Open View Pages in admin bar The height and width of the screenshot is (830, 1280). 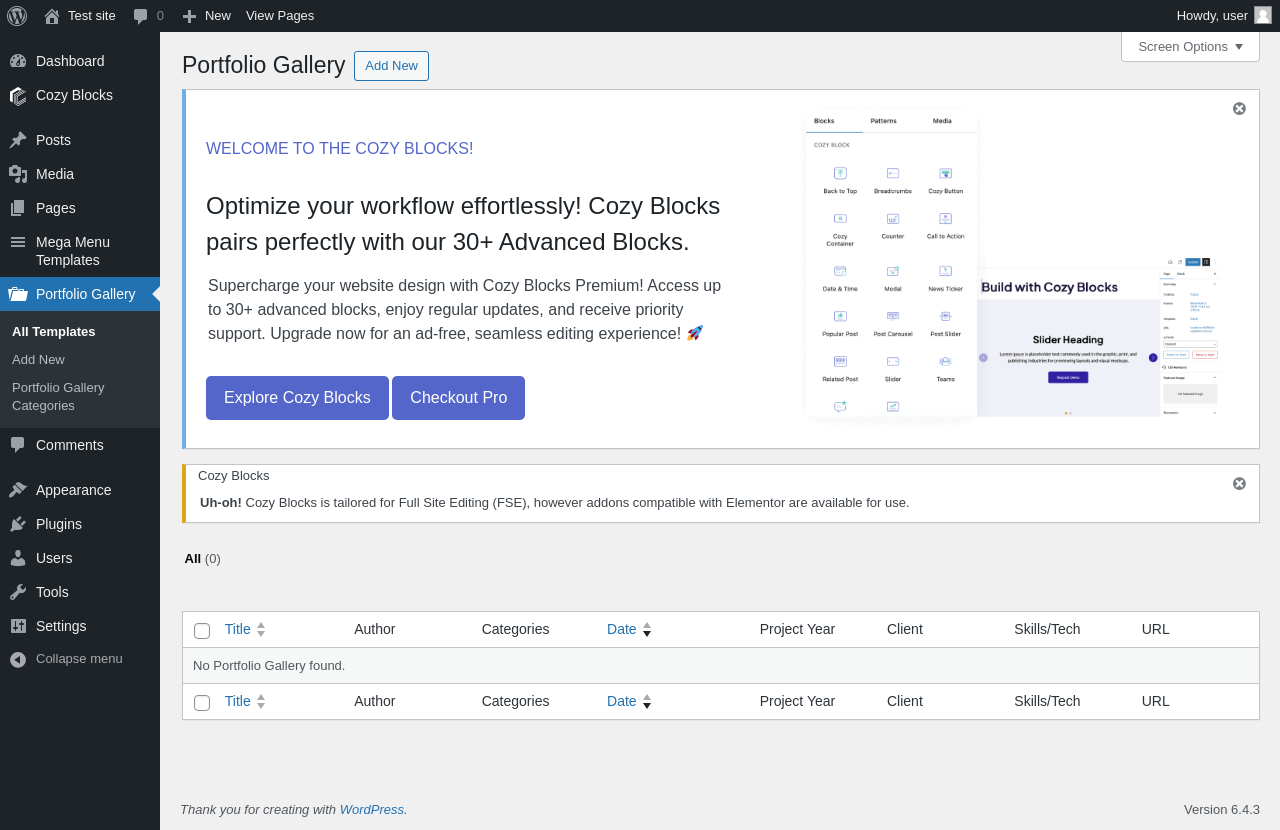(280, 16)
